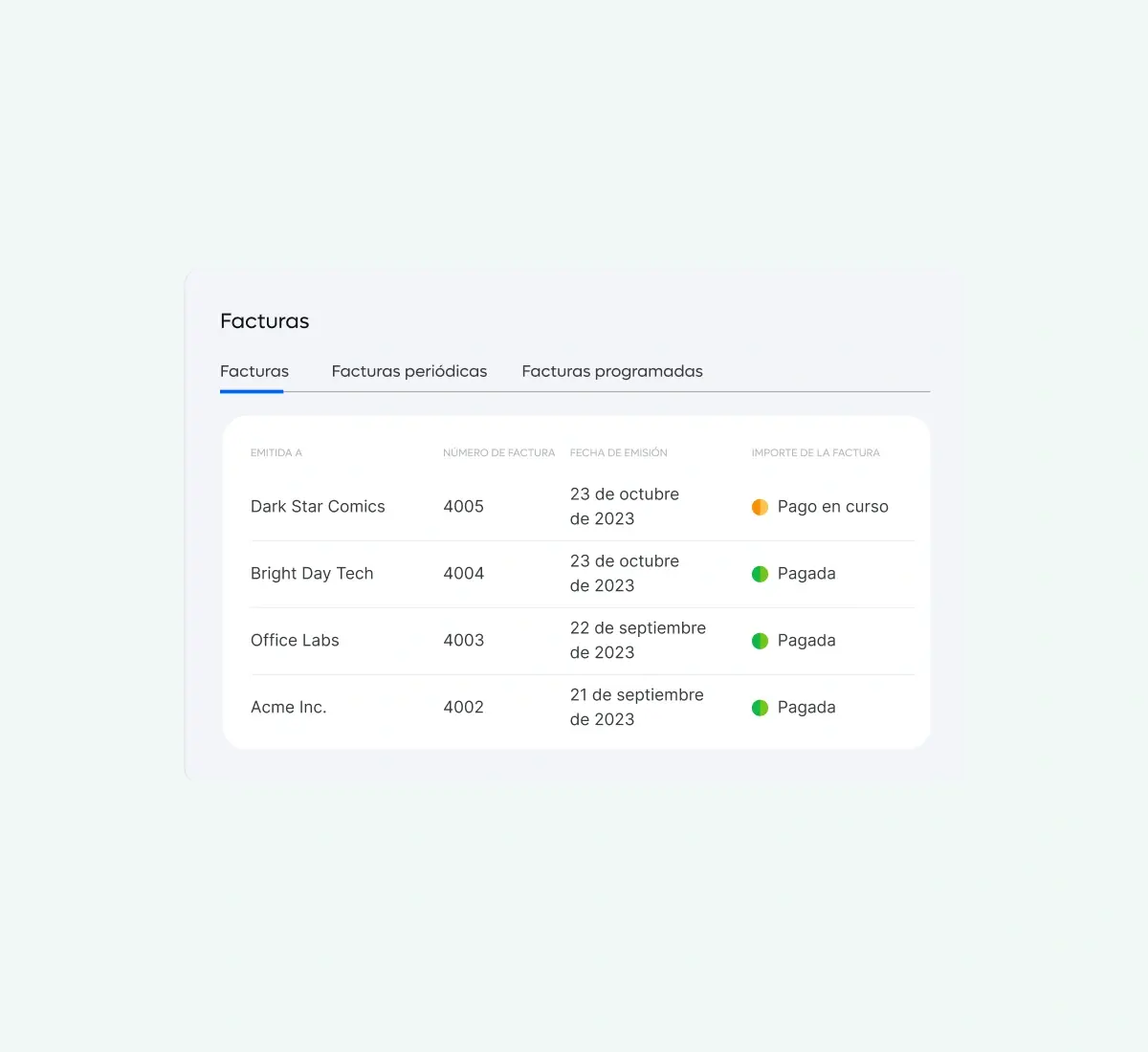Select the Bright Day Tech customer name
The image size is (1148, 1052).
coord(312,574)
